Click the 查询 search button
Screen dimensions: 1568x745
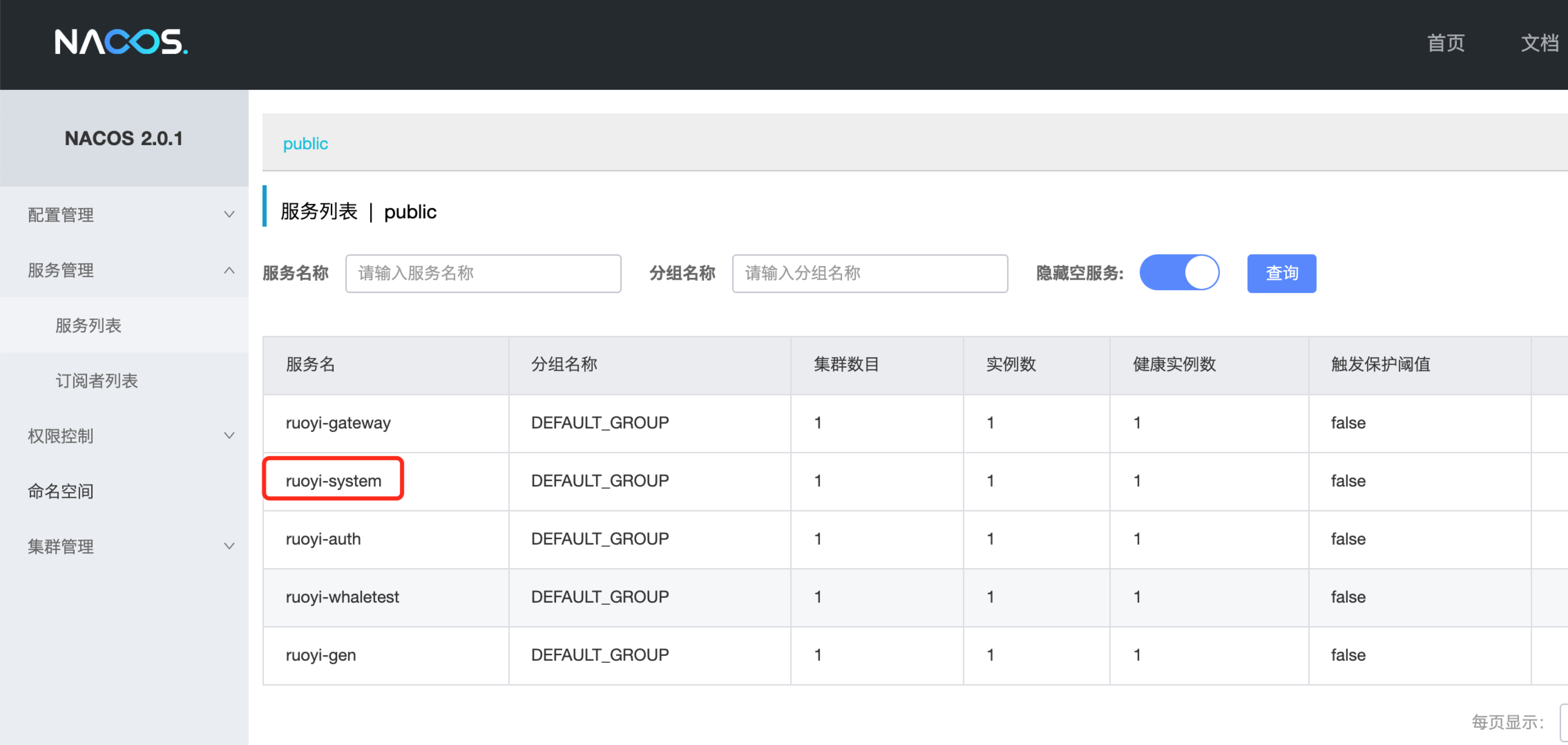tap(1281, 274)
